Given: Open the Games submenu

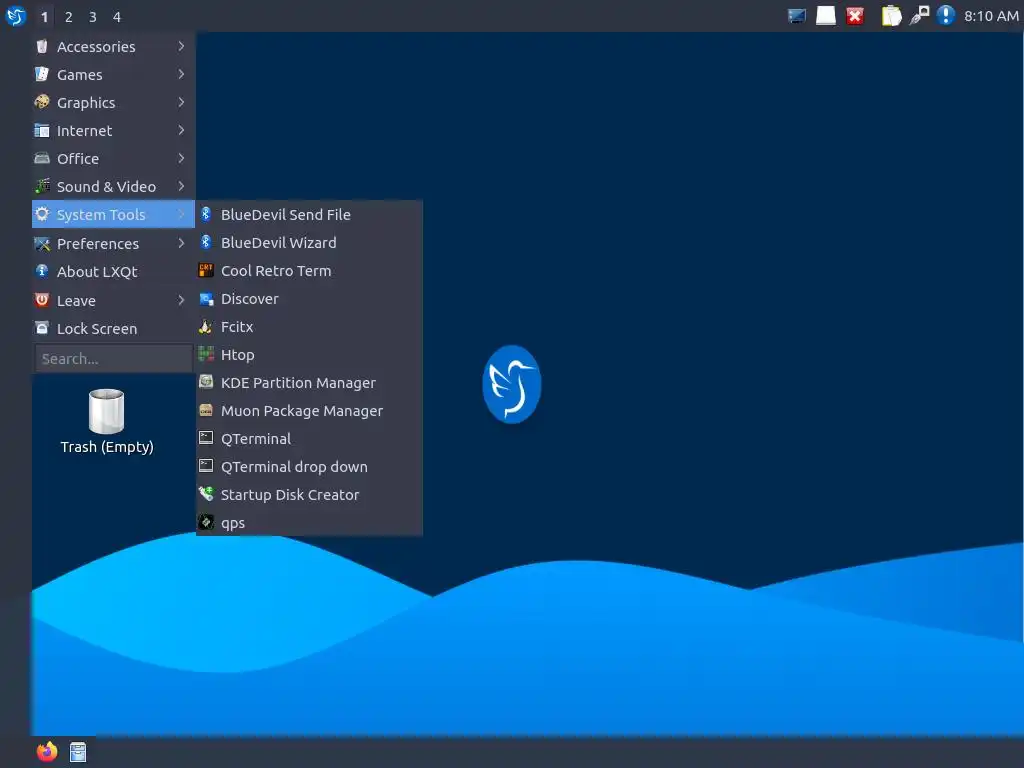Looking at the screenshot, I should (113, 74).
